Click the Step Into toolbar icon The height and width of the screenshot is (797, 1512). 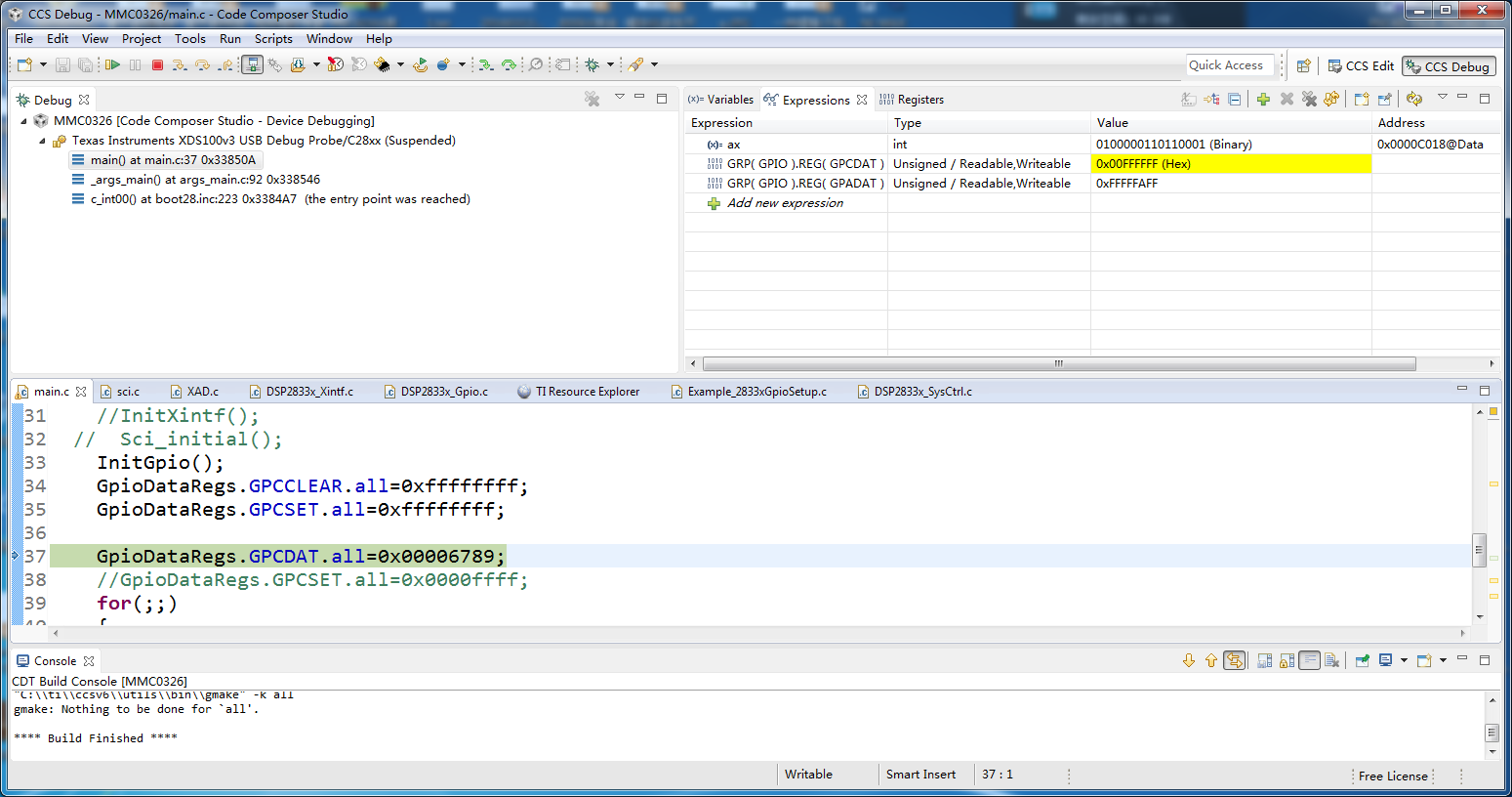180,65
